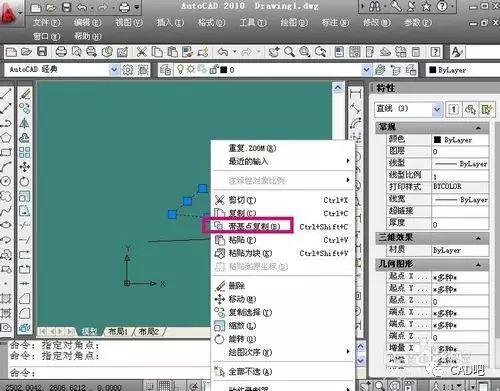Choose 重复 ZOOM in the context menu

283,148
